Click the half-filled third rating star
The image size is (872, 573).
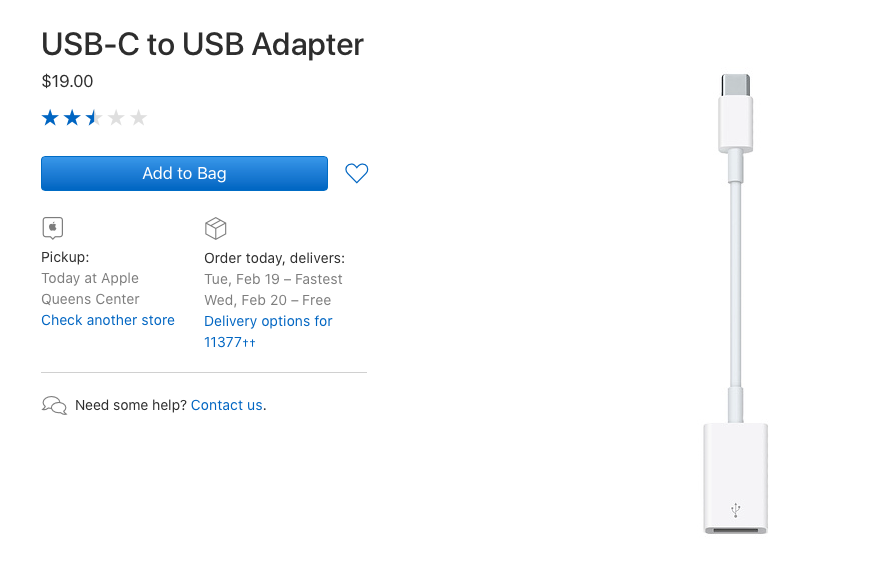pyautogui.click(x=94, y=118)
